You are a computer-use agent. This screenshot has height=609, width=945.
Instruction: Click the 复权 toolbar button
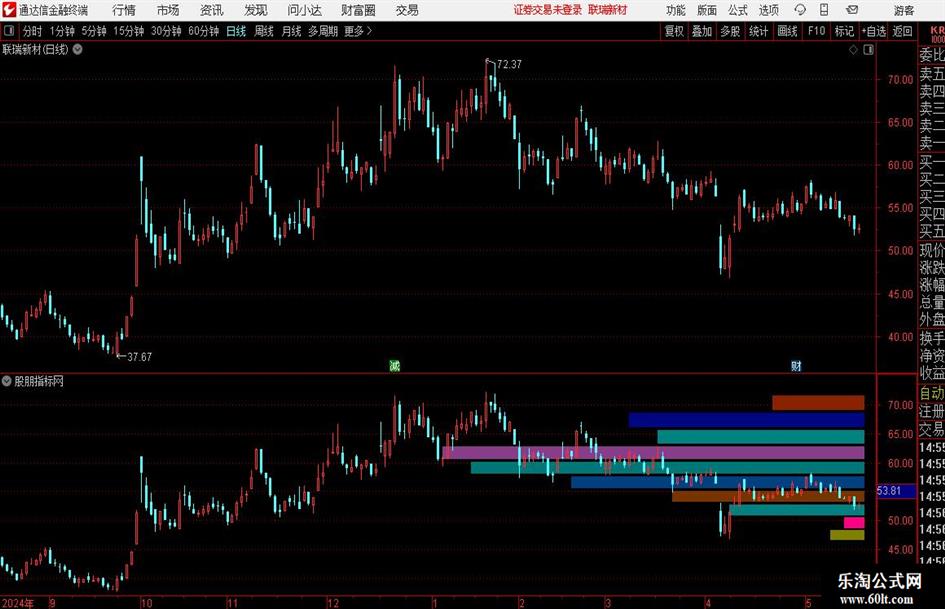click(674, 31)
